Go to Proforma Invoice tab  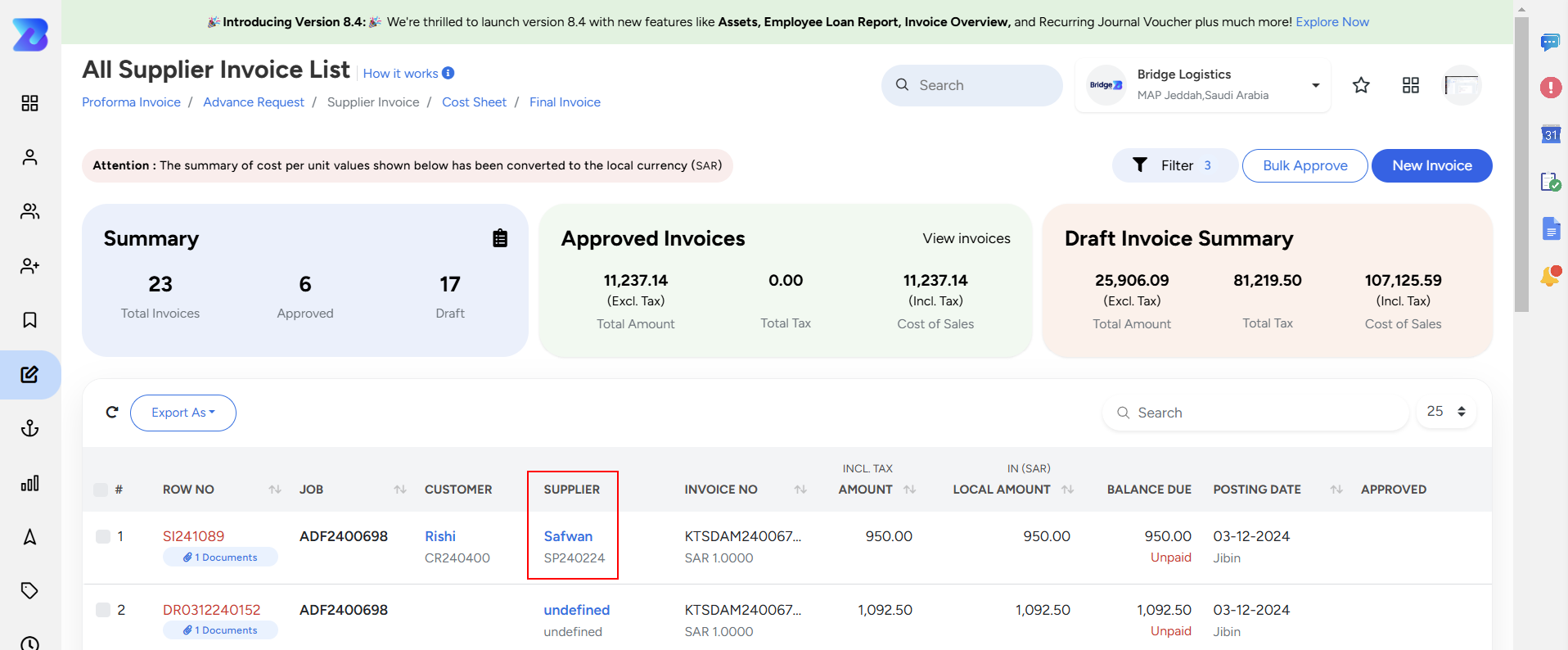pyautogui.click(x=131, y=102)
